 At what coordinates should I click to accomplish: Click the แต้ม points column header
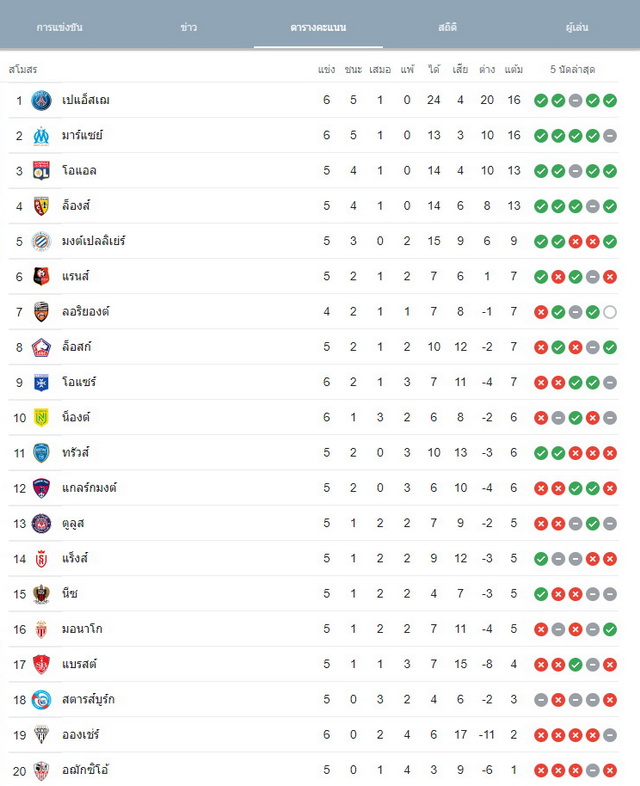(514, 69)
